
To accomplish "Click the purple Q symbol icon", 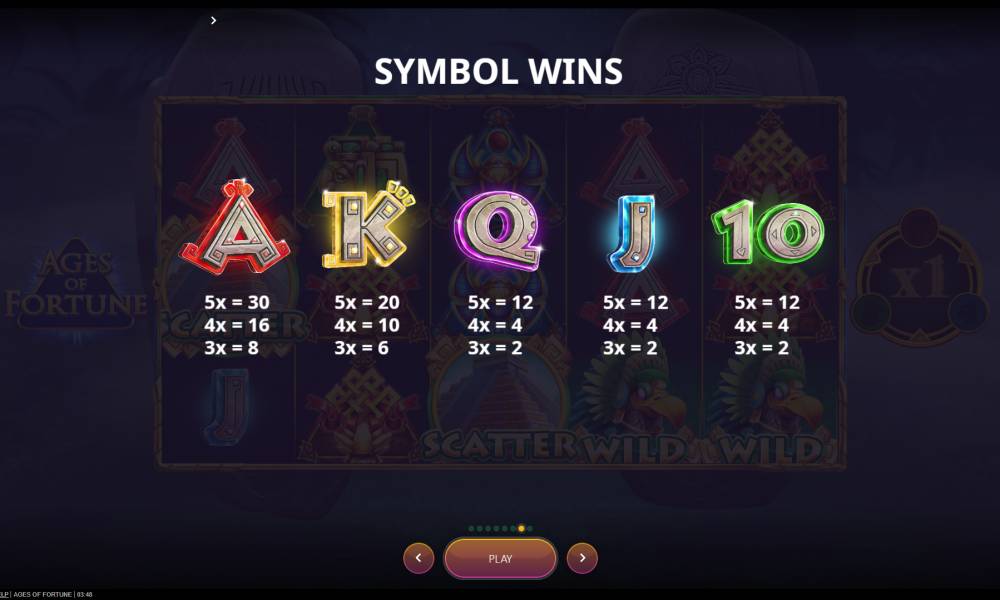I will (499, 230).
